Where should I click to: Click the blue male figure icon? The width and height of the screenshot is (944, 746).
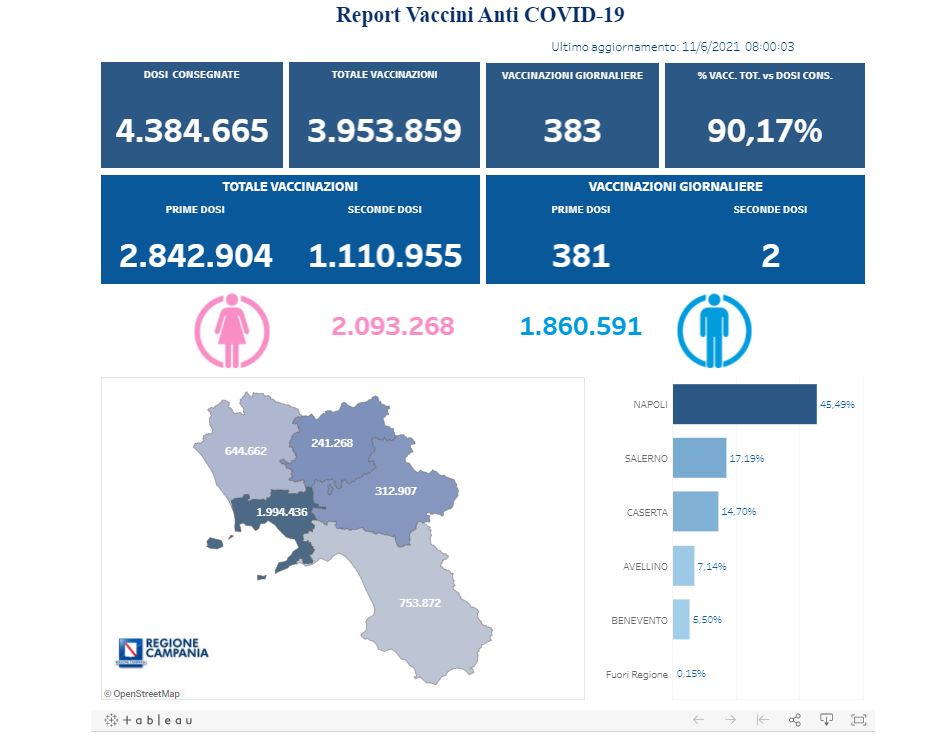714,329
